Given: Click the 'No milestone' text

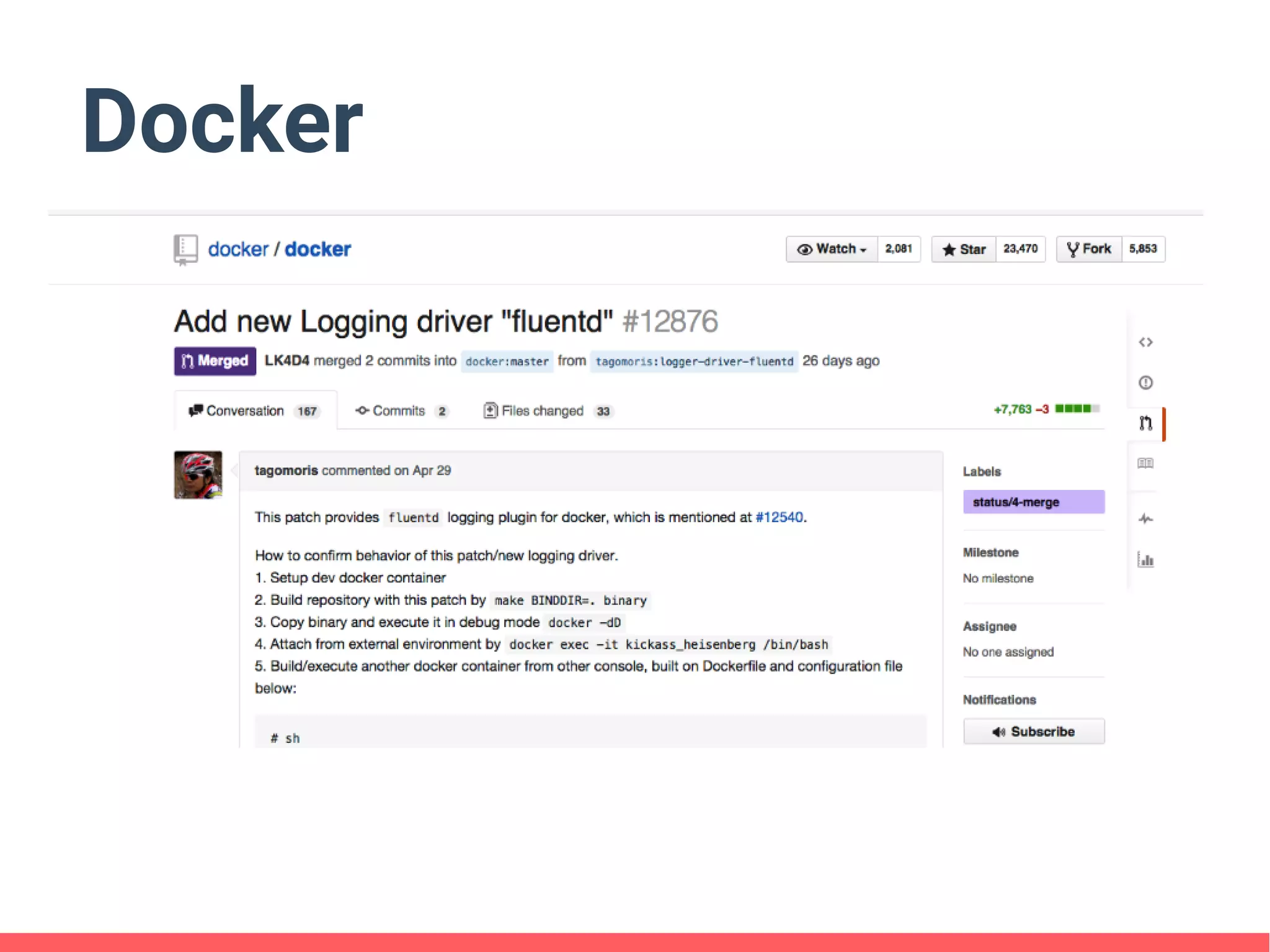Looking at the screenshot, I should [998, 579].
